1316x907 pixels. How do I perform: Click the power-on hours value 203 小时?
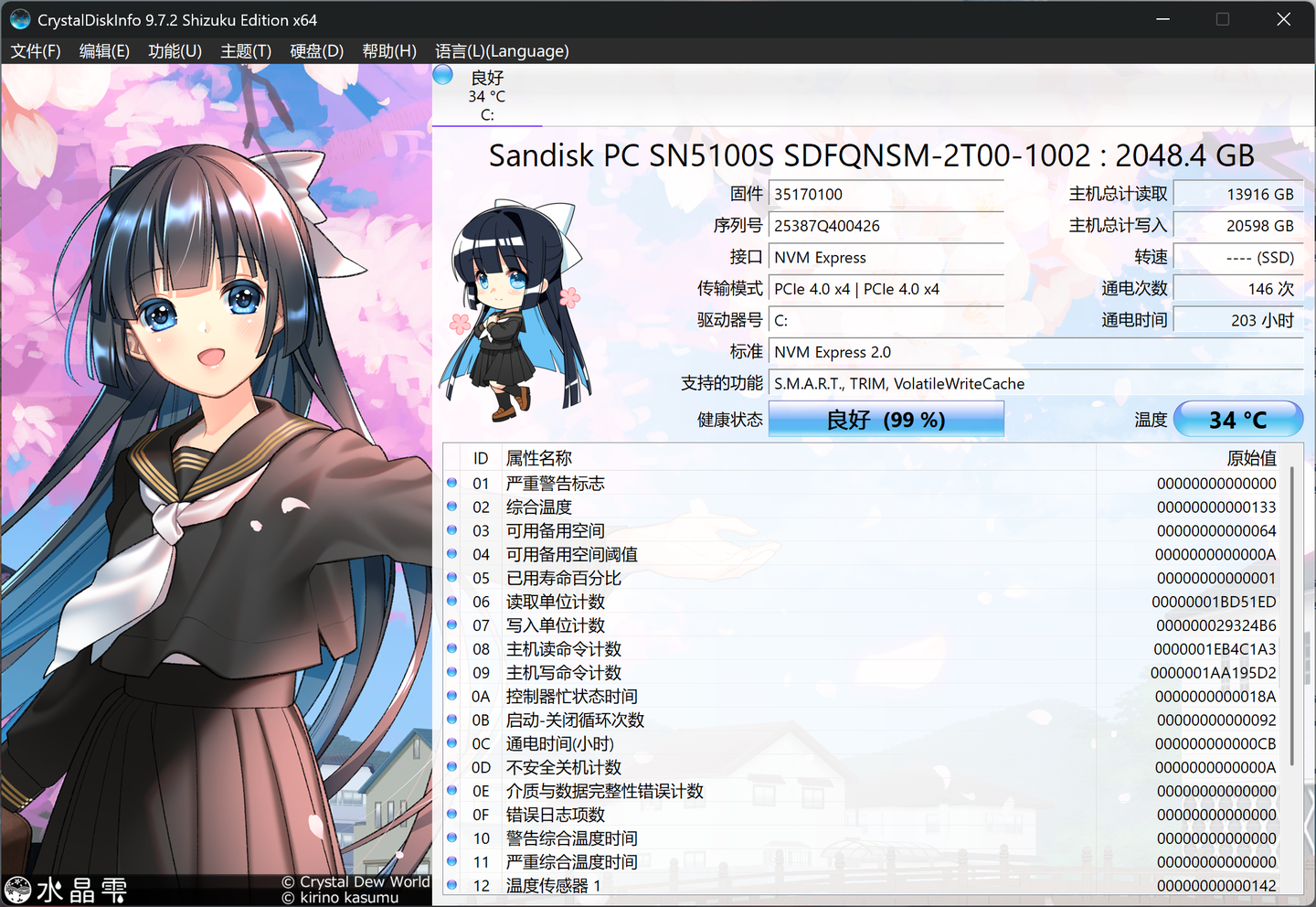pos(1238,321)
